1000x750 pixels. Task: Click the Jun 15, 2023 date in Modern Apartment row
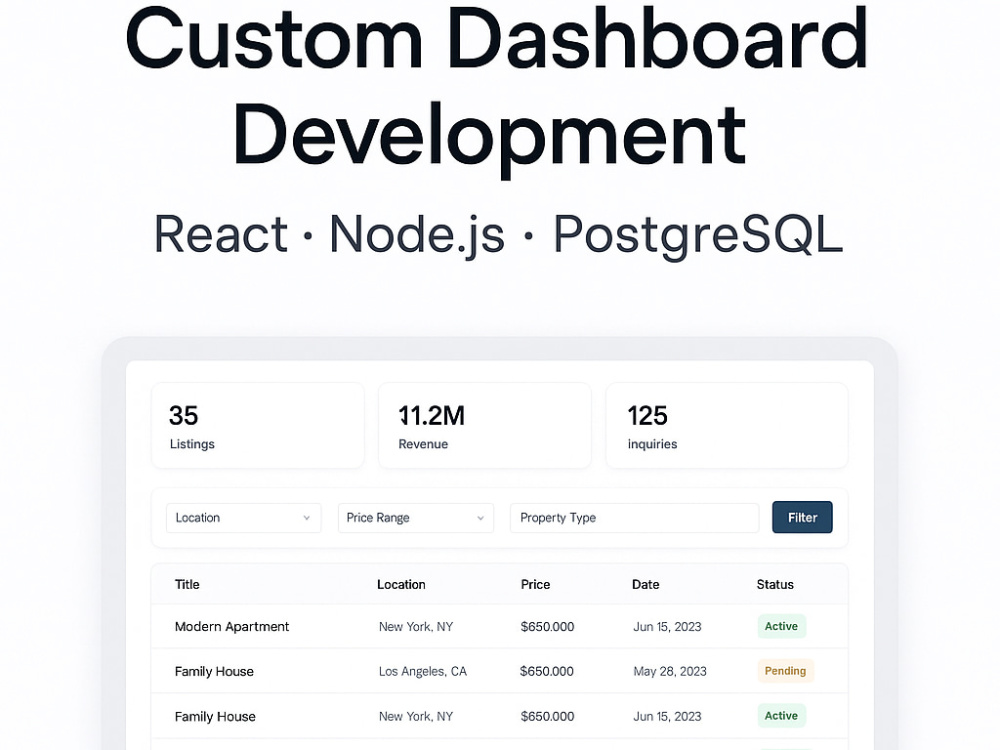point(667,626)
